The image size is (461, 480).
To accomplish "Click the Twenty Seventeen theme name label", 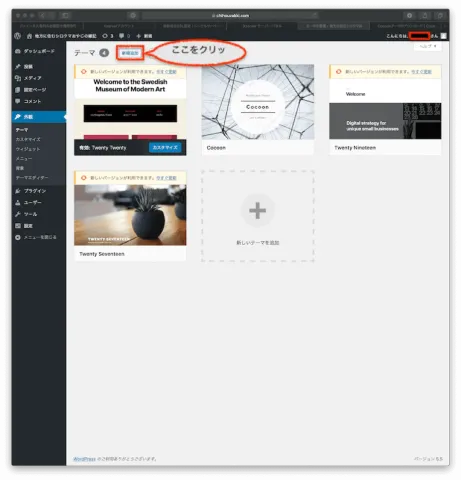I will point(102,254).
